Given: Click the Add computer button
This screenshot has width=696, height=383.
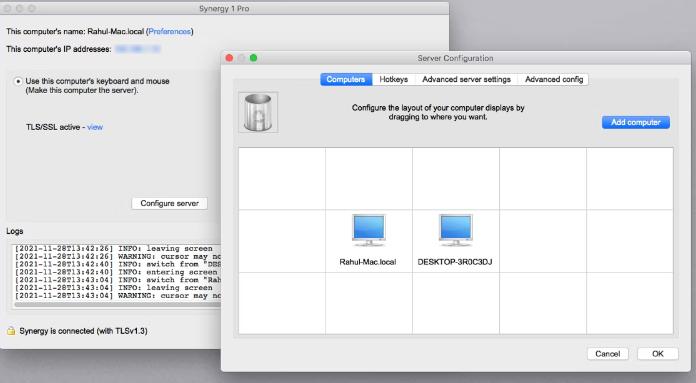Looking at the screenshot, I should tap(636, 122).
